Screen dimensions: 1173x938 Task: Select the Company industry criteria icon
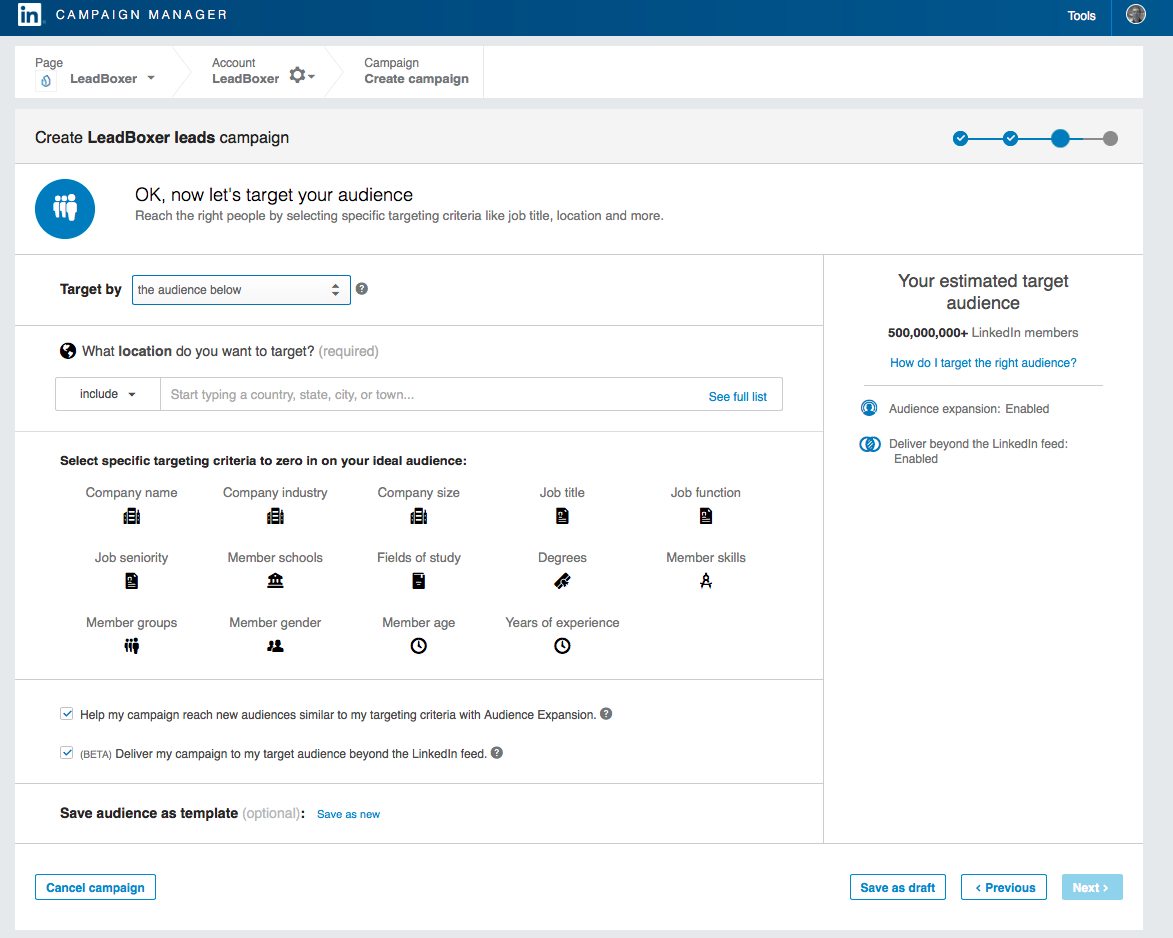point(275,516)
